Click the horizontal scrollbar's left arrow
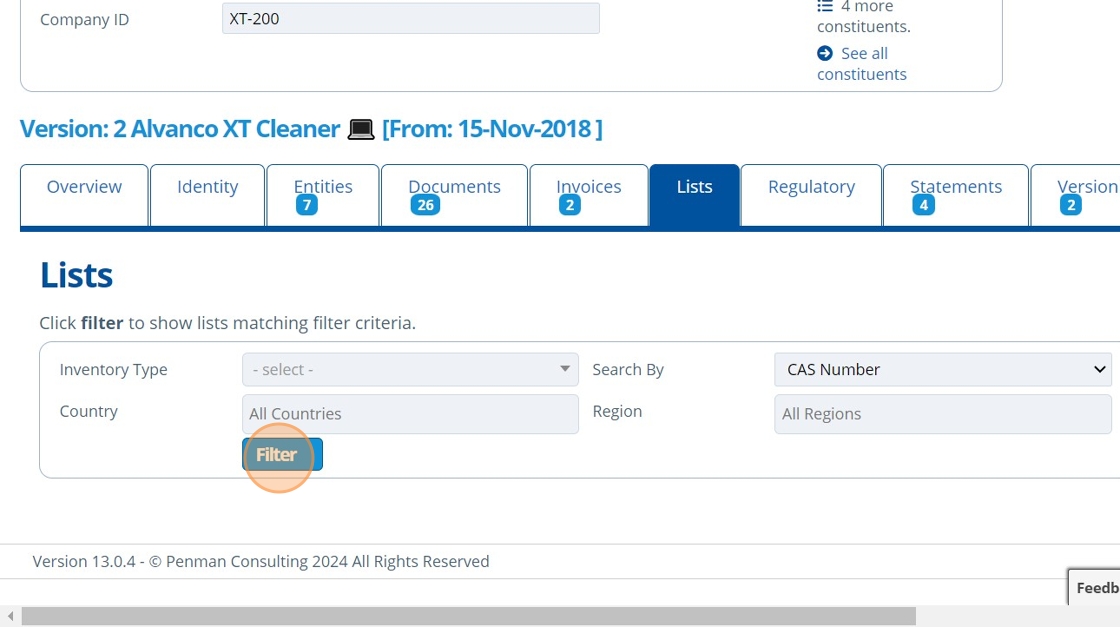Image resolution: width=1120 pixels, height=627 pixels. (x=11, y=617)
